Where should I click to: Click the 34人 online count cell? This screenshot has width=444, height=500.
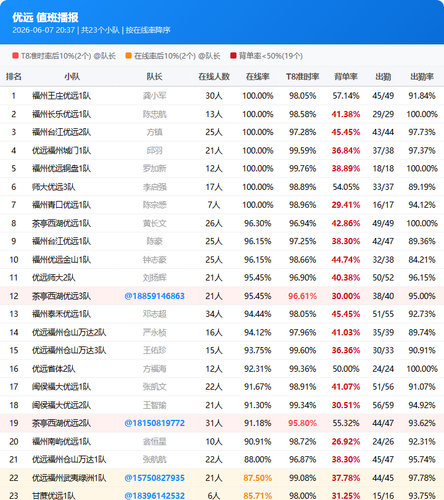pos(214,314)
